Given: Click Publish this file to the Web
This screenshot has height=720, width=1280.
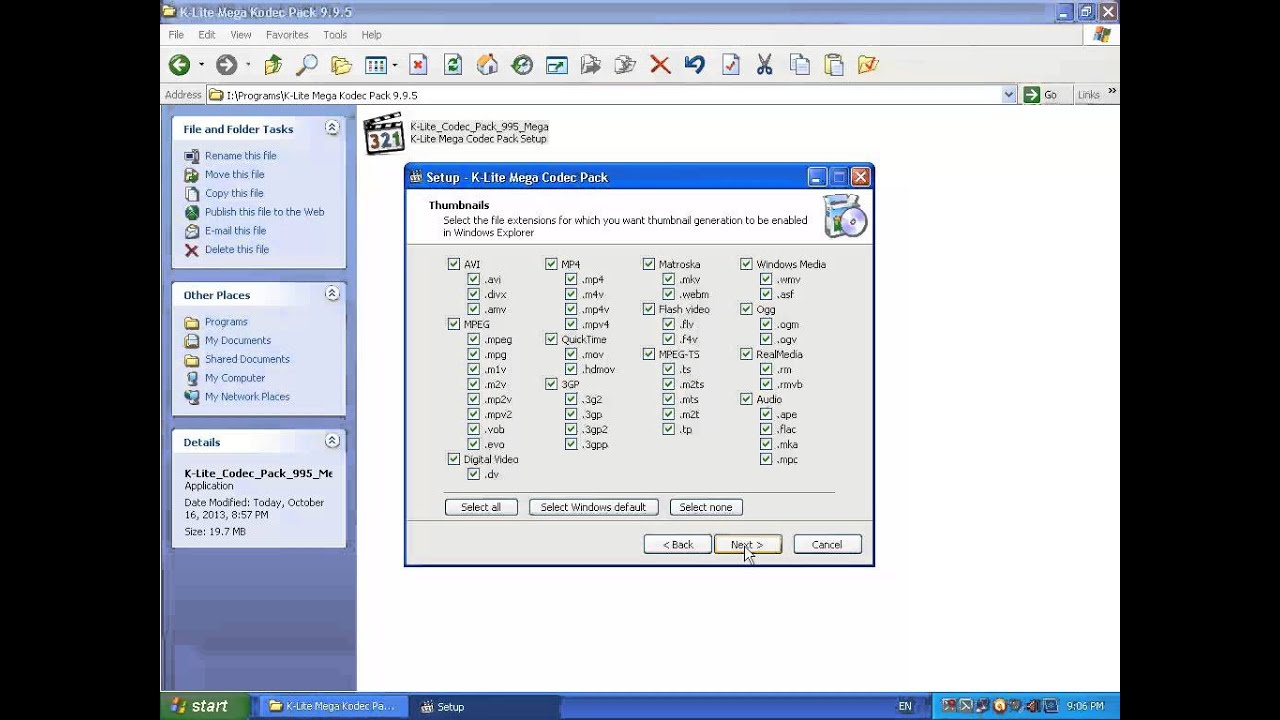Looking at the screenshot, I should pos(265,212).
